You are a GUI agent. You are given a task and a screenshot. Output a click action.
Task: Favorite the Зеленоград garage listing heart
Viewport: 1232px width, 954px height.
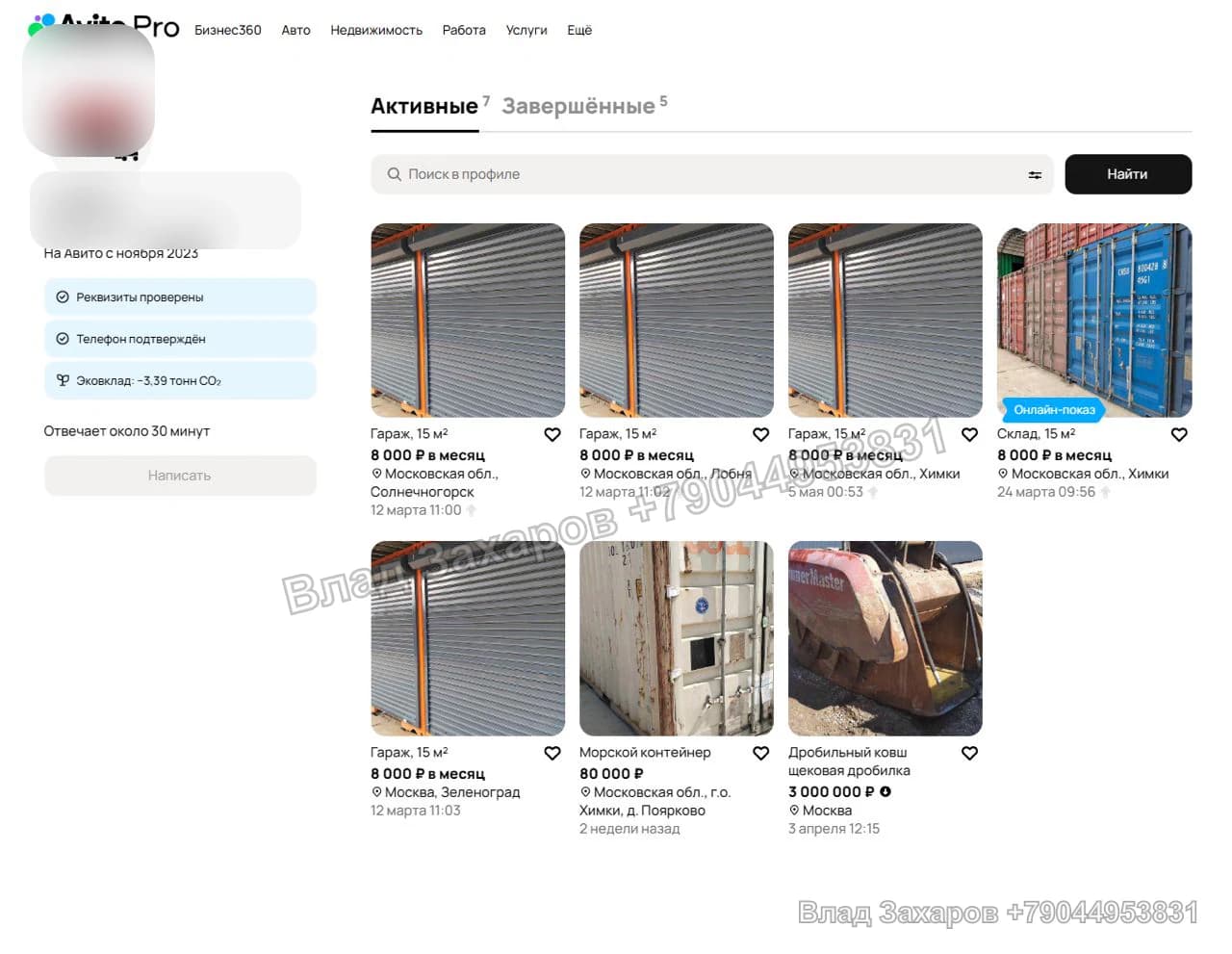coord(552,754)
